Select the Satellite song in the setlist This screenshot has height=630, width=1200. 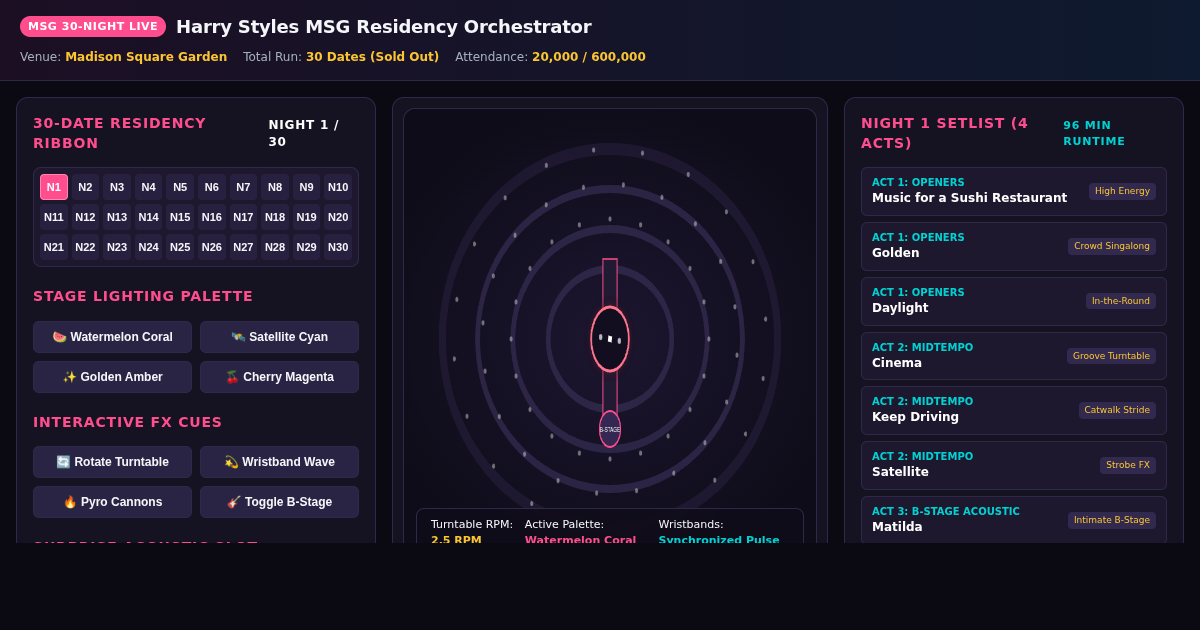(1014, 465)
